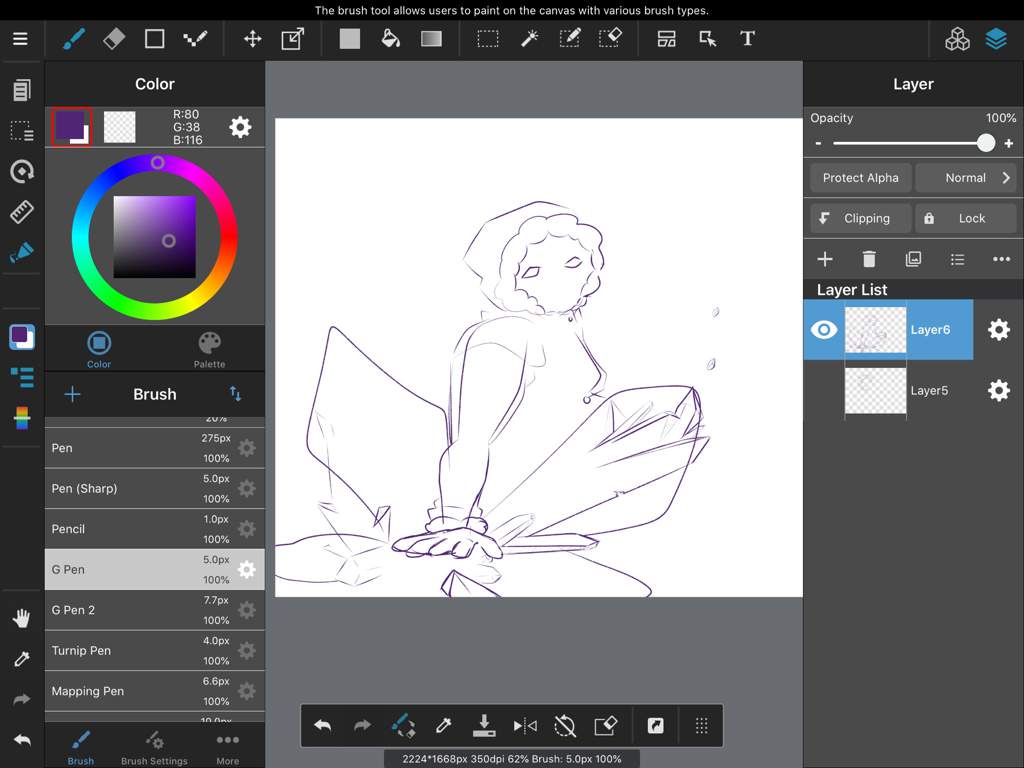Select the Eraser tool
The height and width of the screenshot is (768, 1024).
coord(114,39)
